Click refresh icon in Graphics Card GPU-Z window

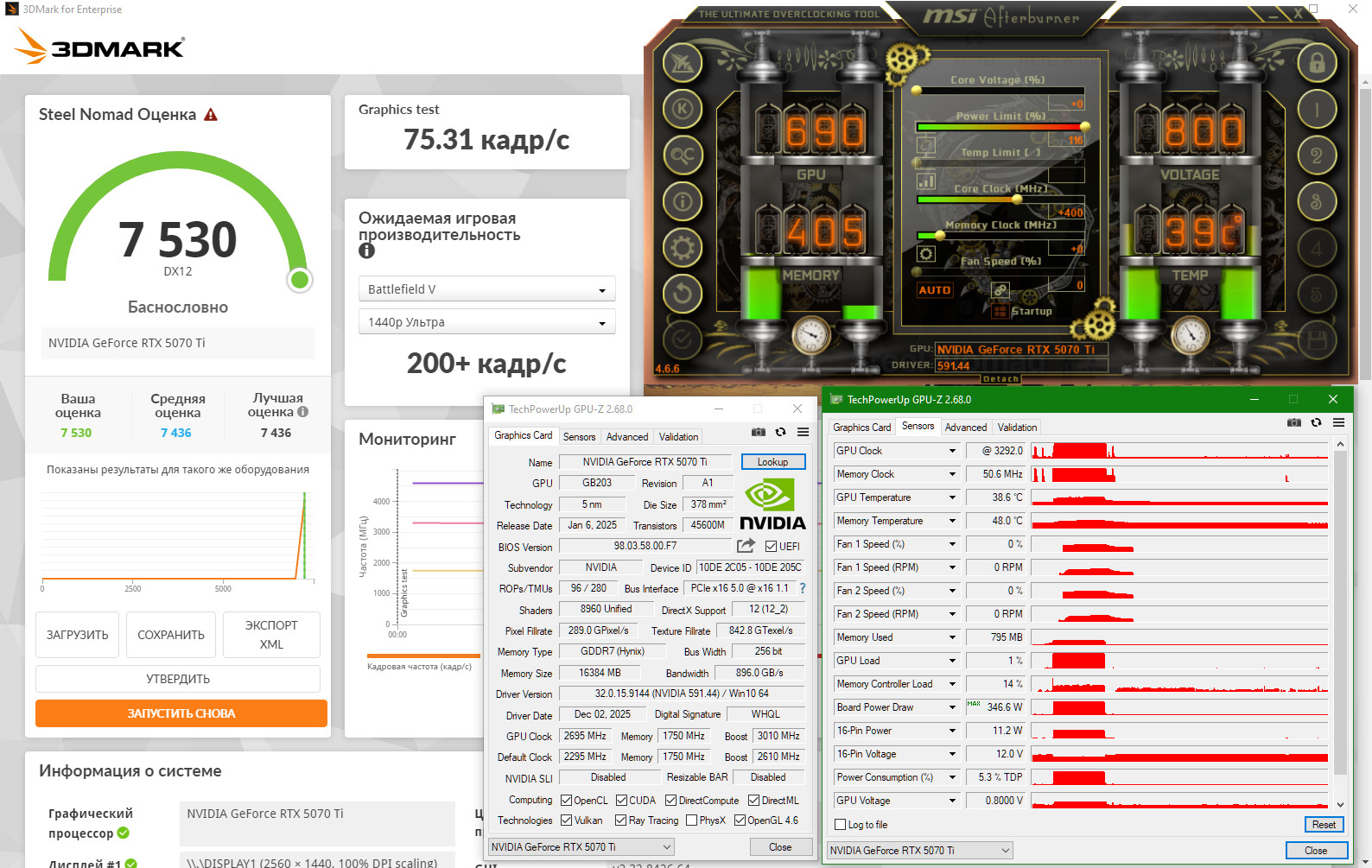[780, 432]
